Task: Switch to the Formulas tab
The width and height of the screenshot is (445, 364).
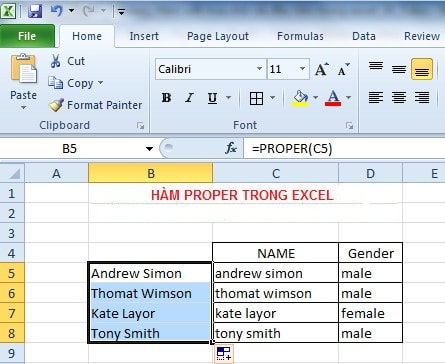Action: pos(300,36)
